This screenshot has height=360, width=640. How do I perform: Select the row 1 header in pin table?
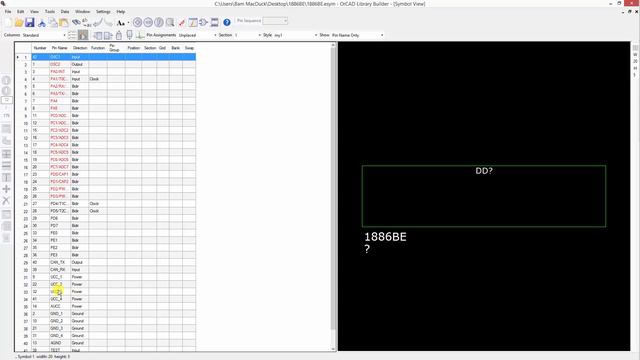(x=23, y=57)
